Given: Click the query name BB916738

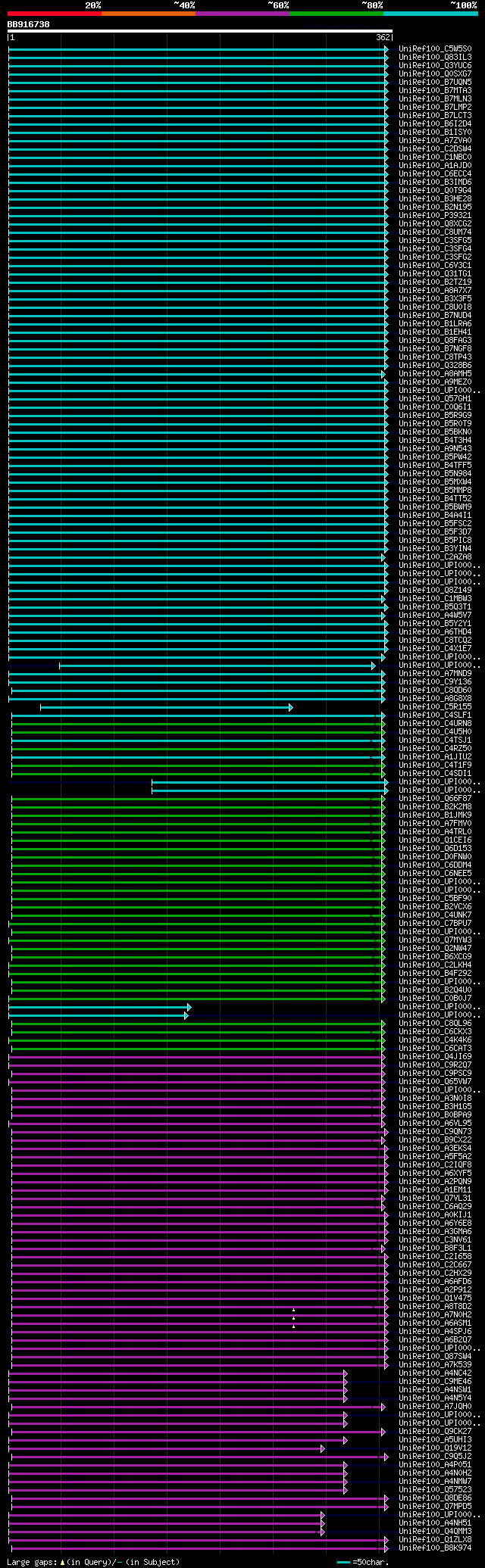Looking at the screenshot, I should (x=29, y=24).
